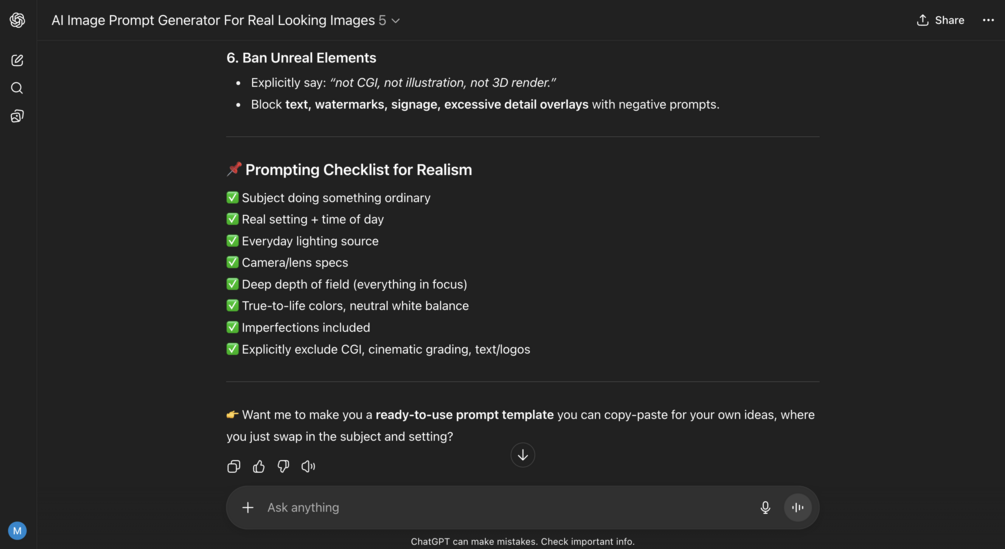Click the scroll-to-bottom arrow button
This screenshot has height=549, width=1005.
(523, 455)
